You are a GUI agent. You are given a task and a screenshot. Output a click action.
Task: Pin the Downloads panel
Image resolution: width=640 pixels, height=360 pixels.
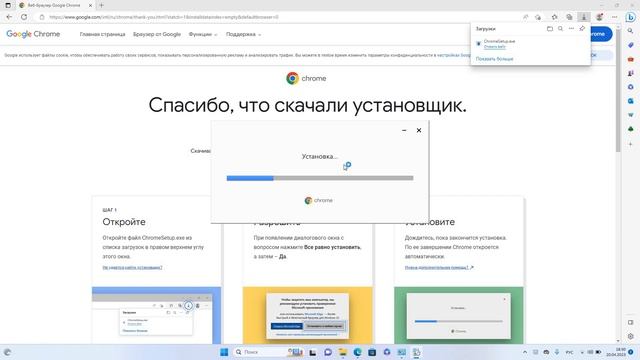(582, 29)
